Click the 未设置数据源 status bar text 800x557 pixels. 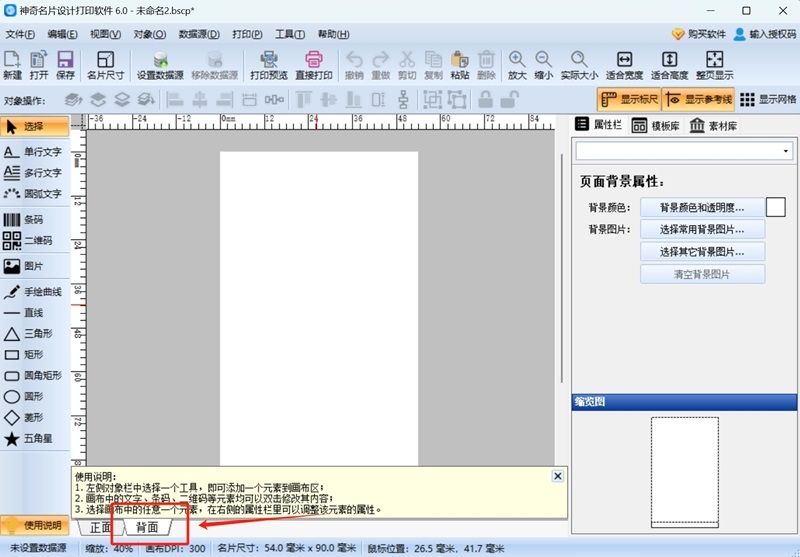click(x=39, y=548)
